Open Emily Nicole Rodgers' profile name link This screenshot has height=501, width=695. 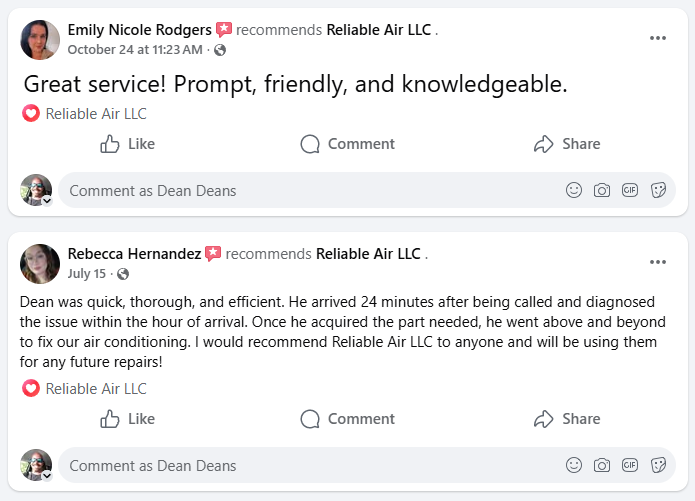pos(139,30)
